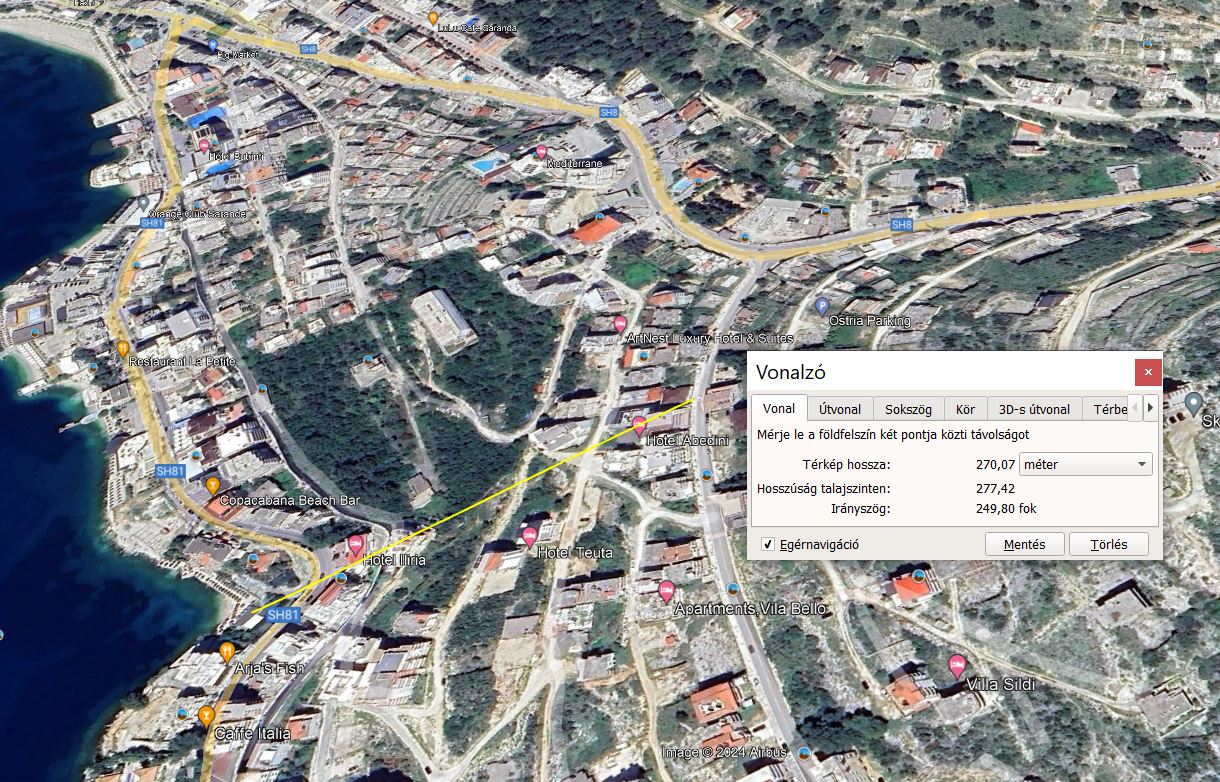Click the Ostria Parking marker icon
This screenshot has height=782, width=1220.
tap(823, 306)
